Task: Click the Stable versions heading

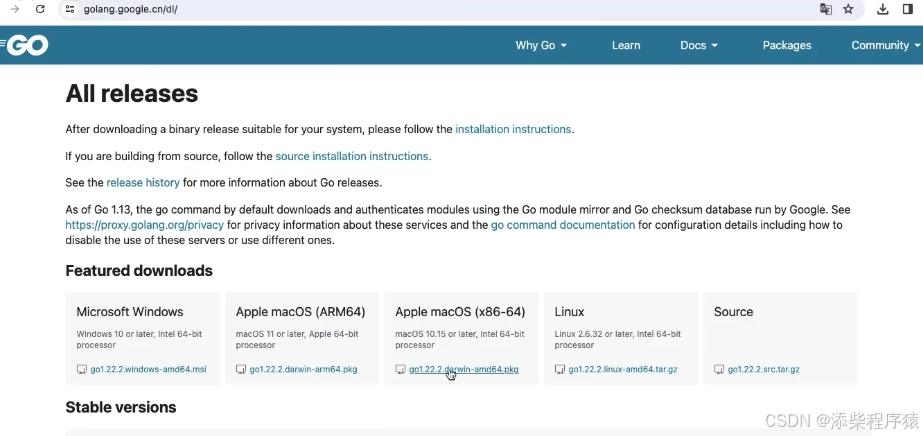Action: (x=121, y=407)
